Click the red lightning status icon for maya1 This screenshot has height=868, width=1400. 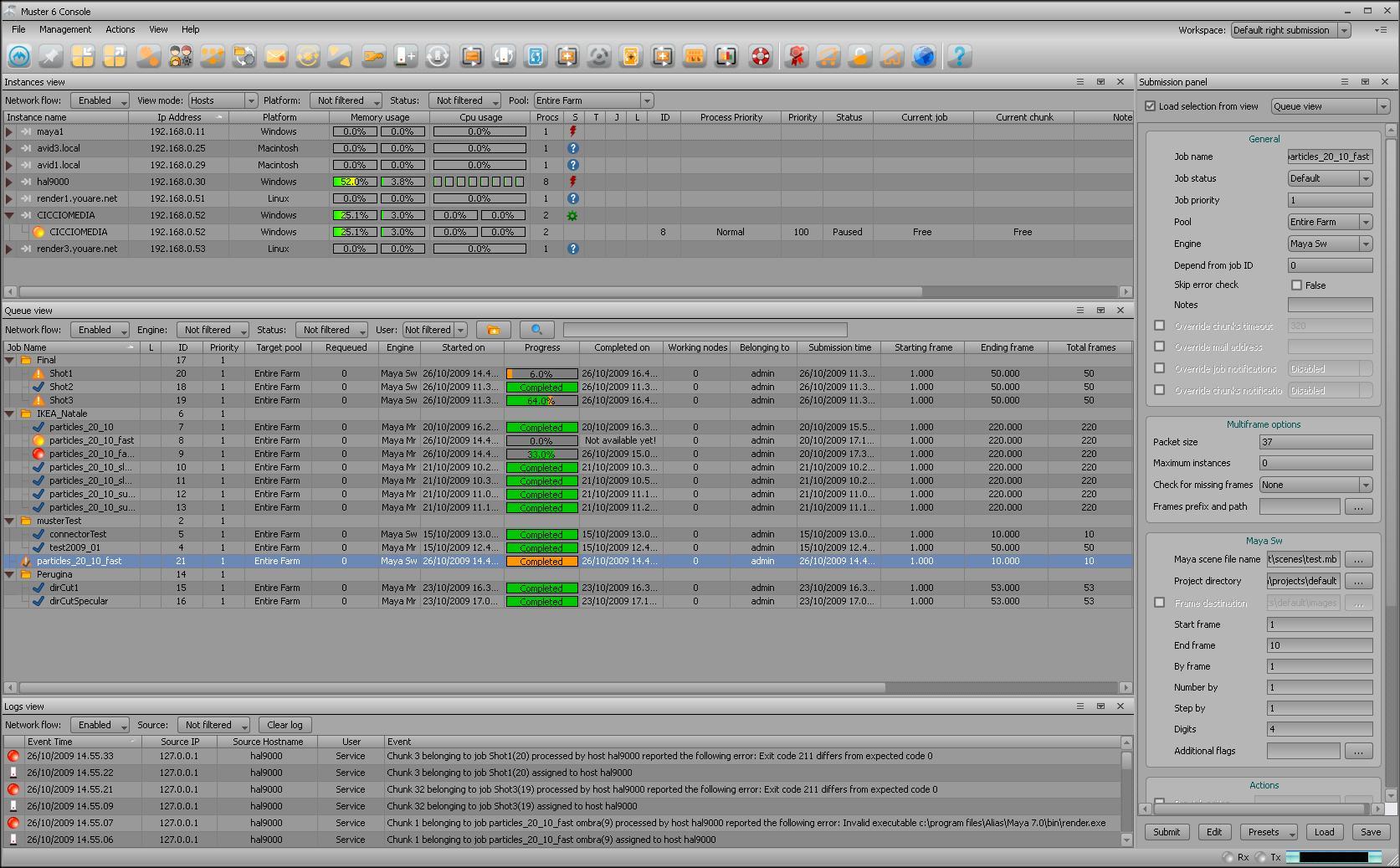coord(573,131)
